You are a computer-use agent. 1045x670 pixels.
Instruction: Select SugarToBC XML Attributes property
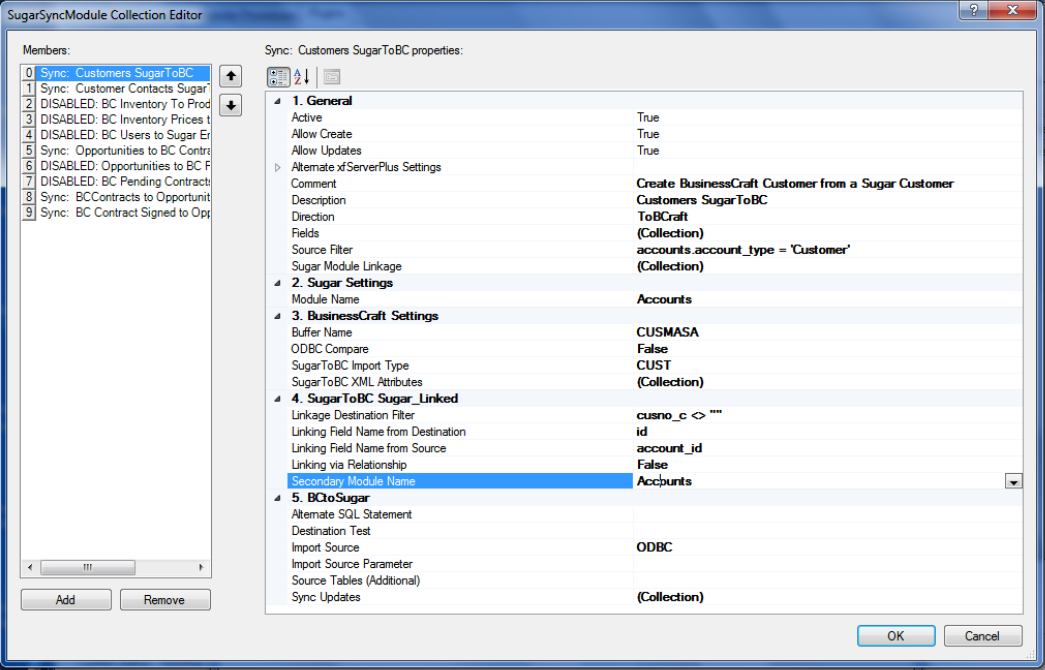(x=655, y=382)
